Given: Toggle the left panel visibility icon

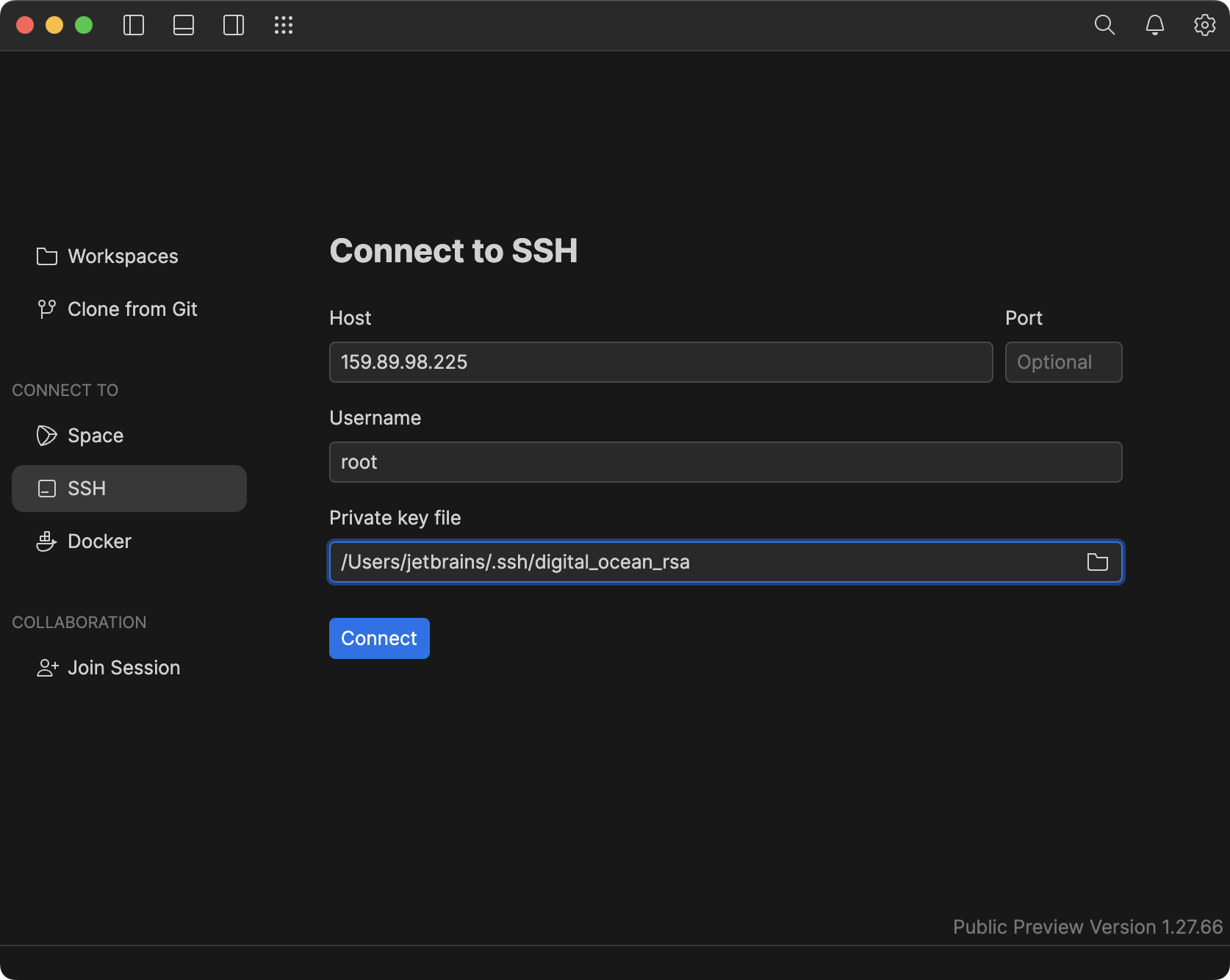Looking at the screenshot, I should point(134,25).
